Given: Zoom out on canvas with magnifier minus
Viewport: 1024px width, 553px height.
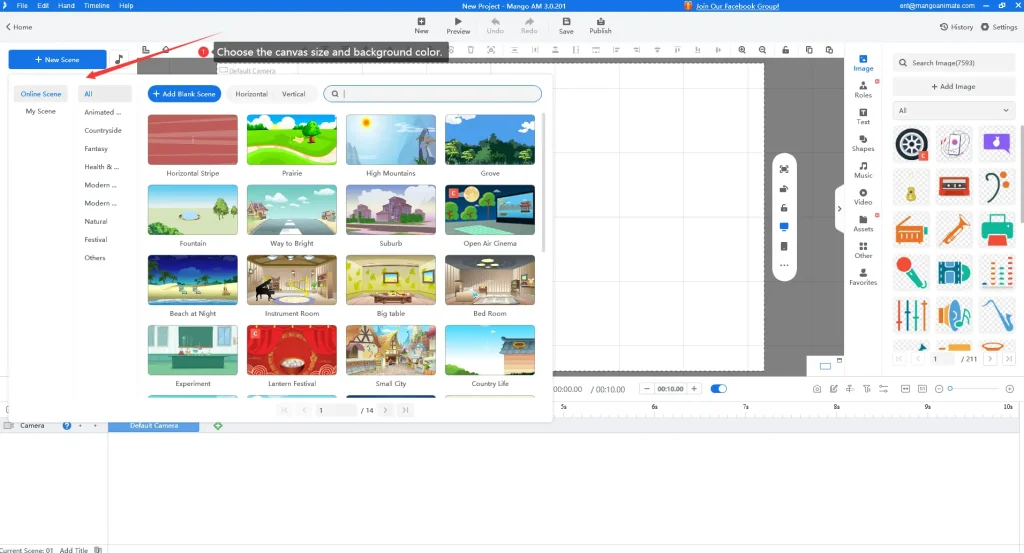Looking at the screenshot, I should point(762,50).
